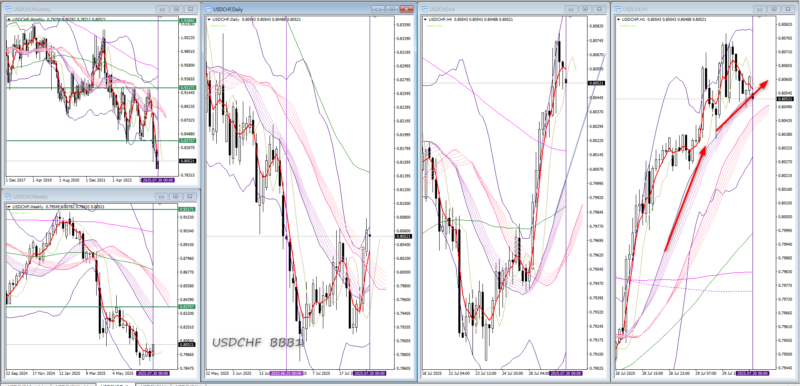Image resolution: width=800 pixels, height=386 pixels.
Task: Click the USDCHF,Daily window chart icon
Action: (x=208, y=9)
